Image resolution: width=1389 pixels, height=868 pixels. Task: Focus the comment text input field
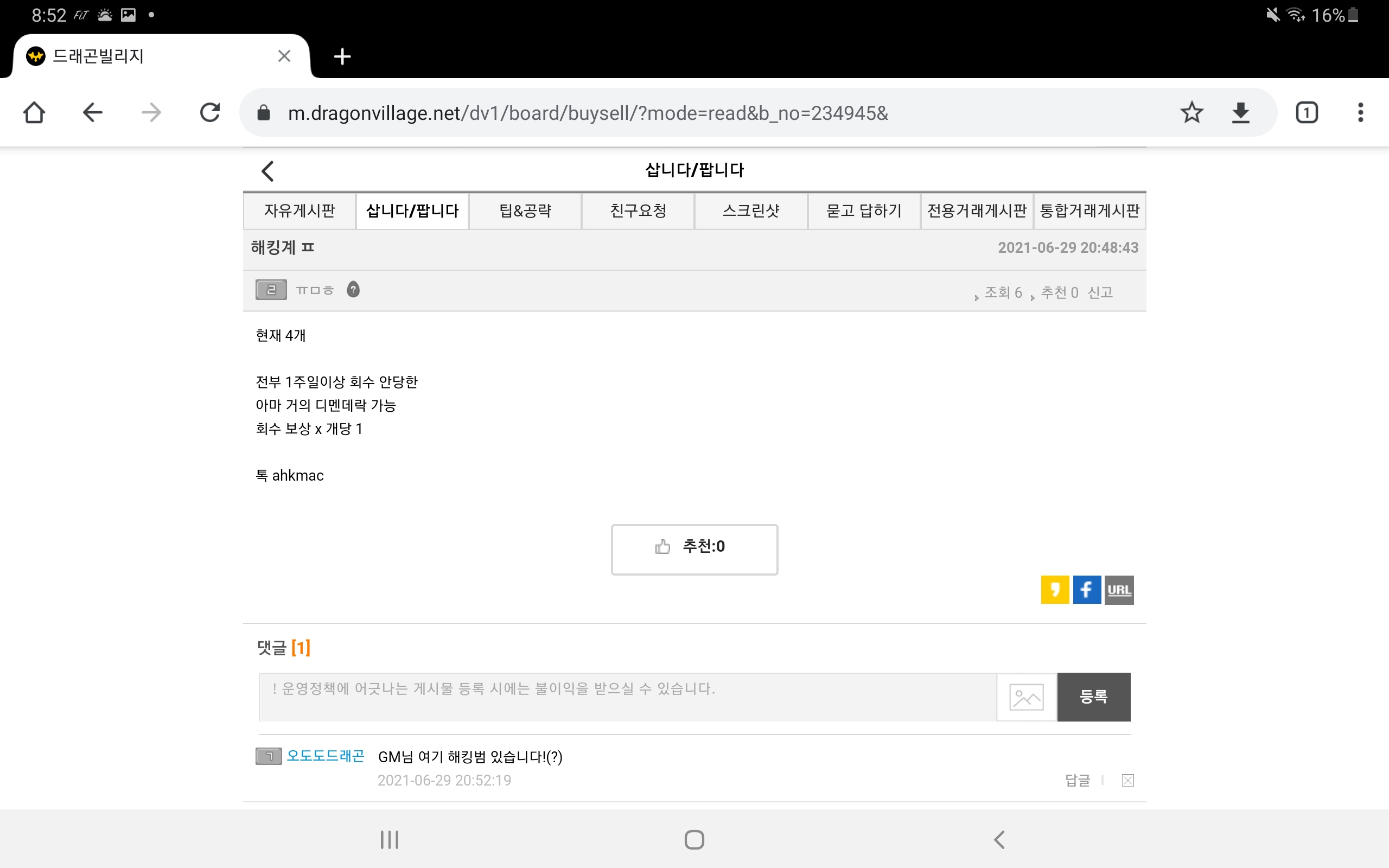627,697
